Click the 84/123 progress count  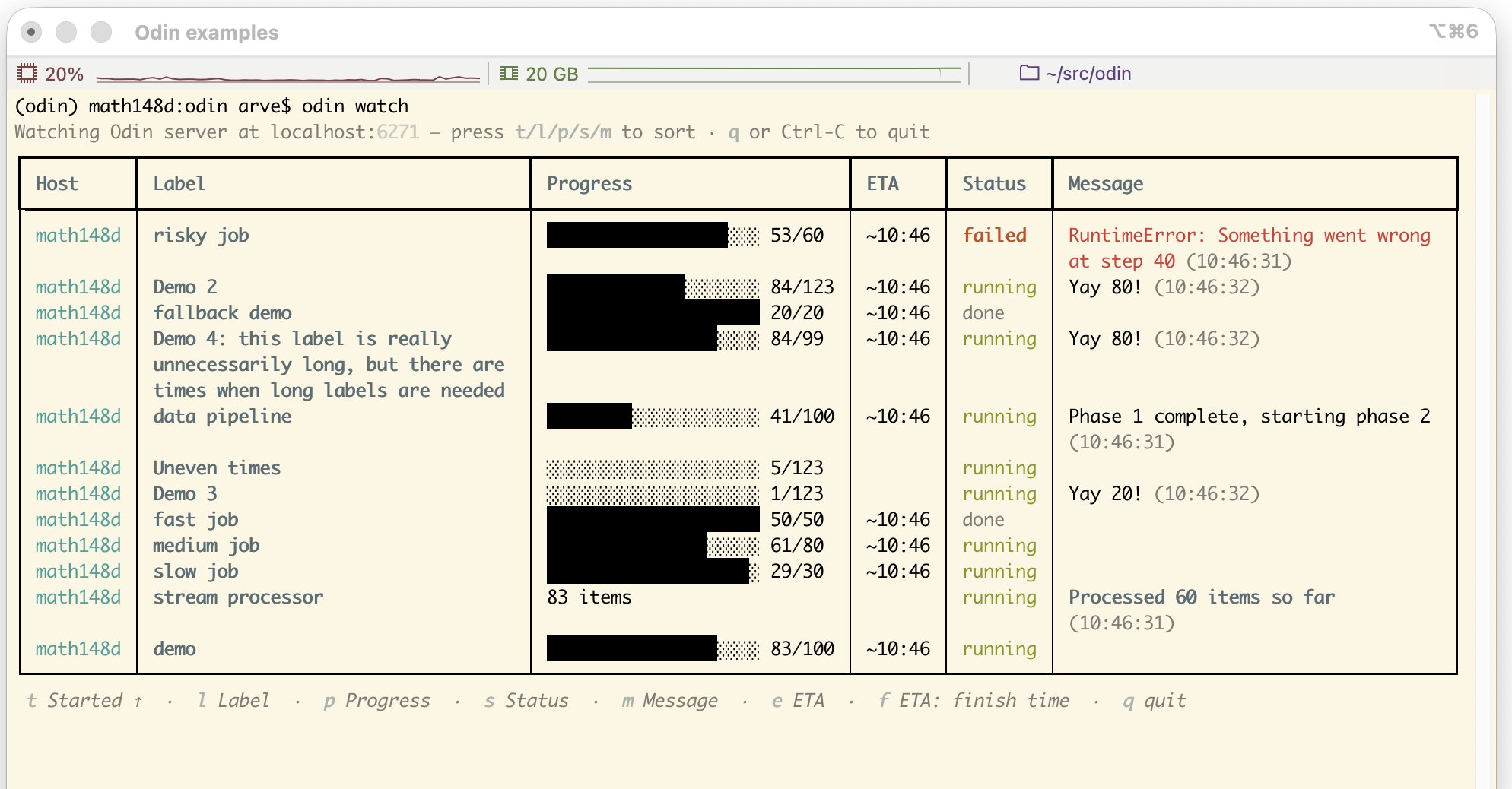point(802,287)
